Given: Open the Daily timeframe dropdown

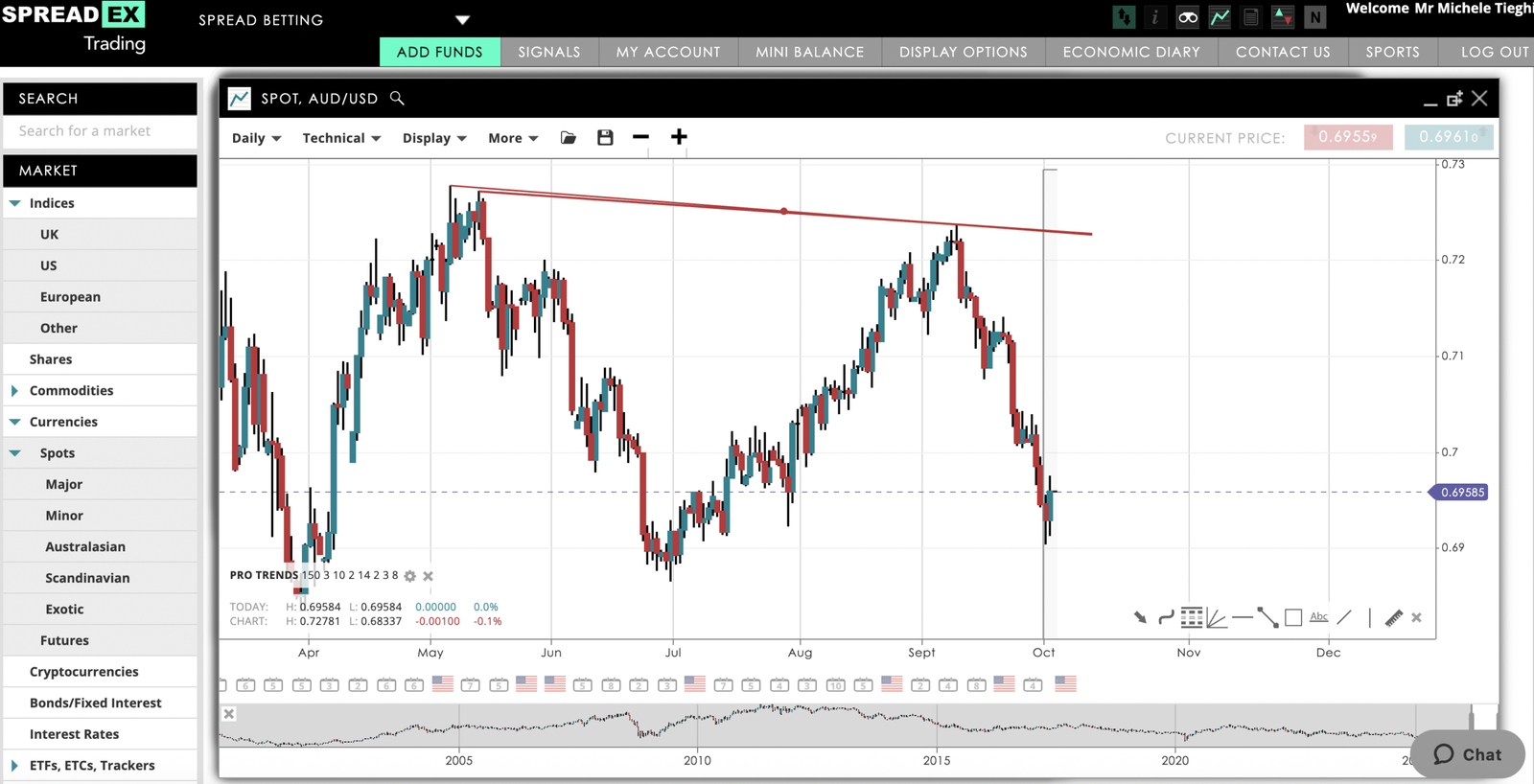Looking at the screenshot, I should (x=256, y=138).
